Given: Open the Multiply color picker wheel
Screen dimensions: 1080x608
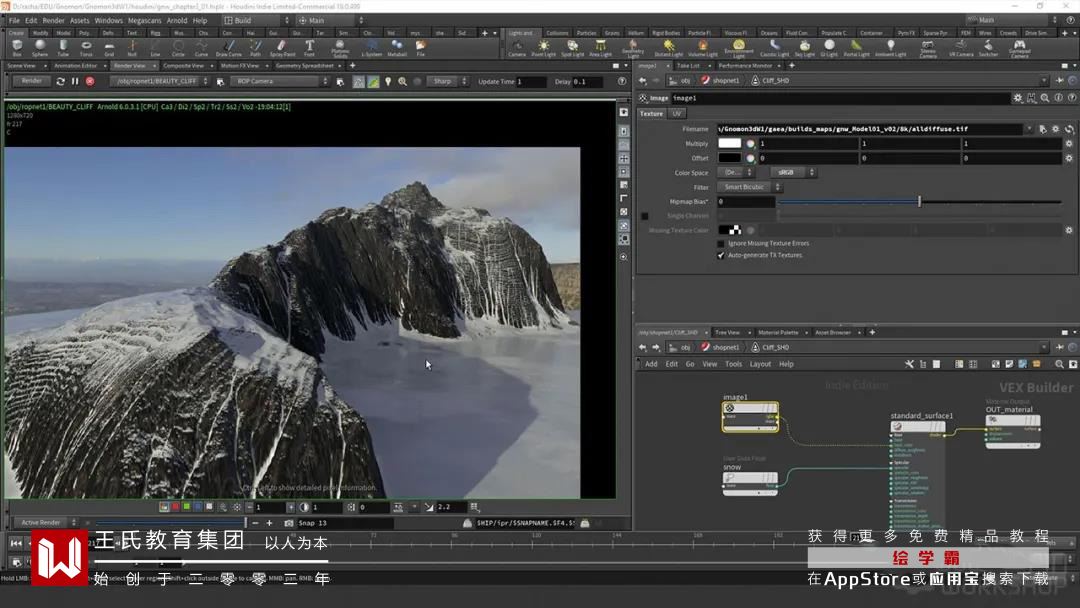Looking at the screenshot, I should coord(750,144).
